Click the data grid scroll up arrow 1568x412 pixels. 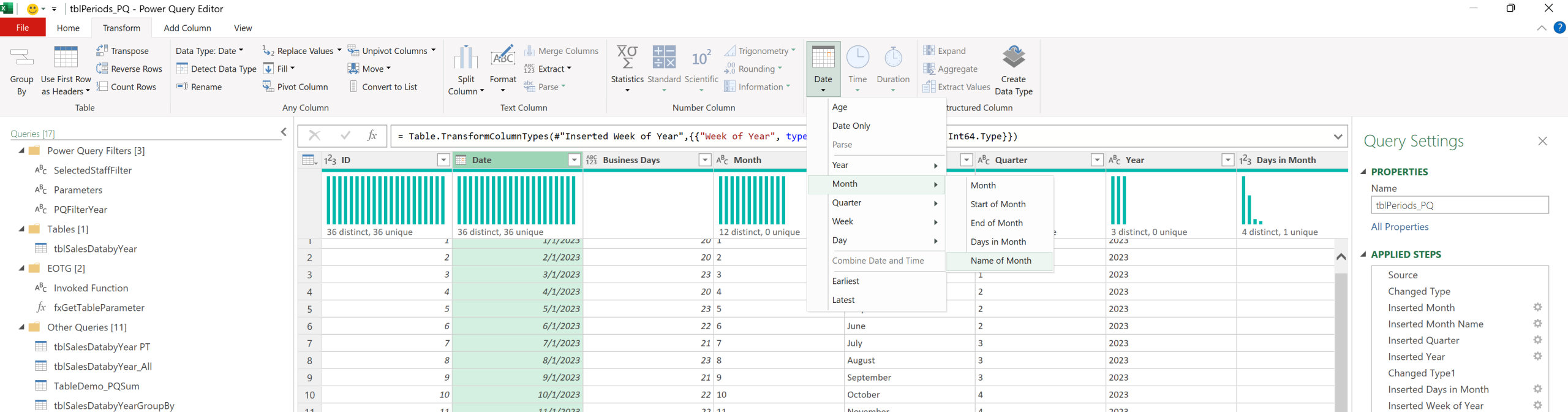(x=1341, y=256)
